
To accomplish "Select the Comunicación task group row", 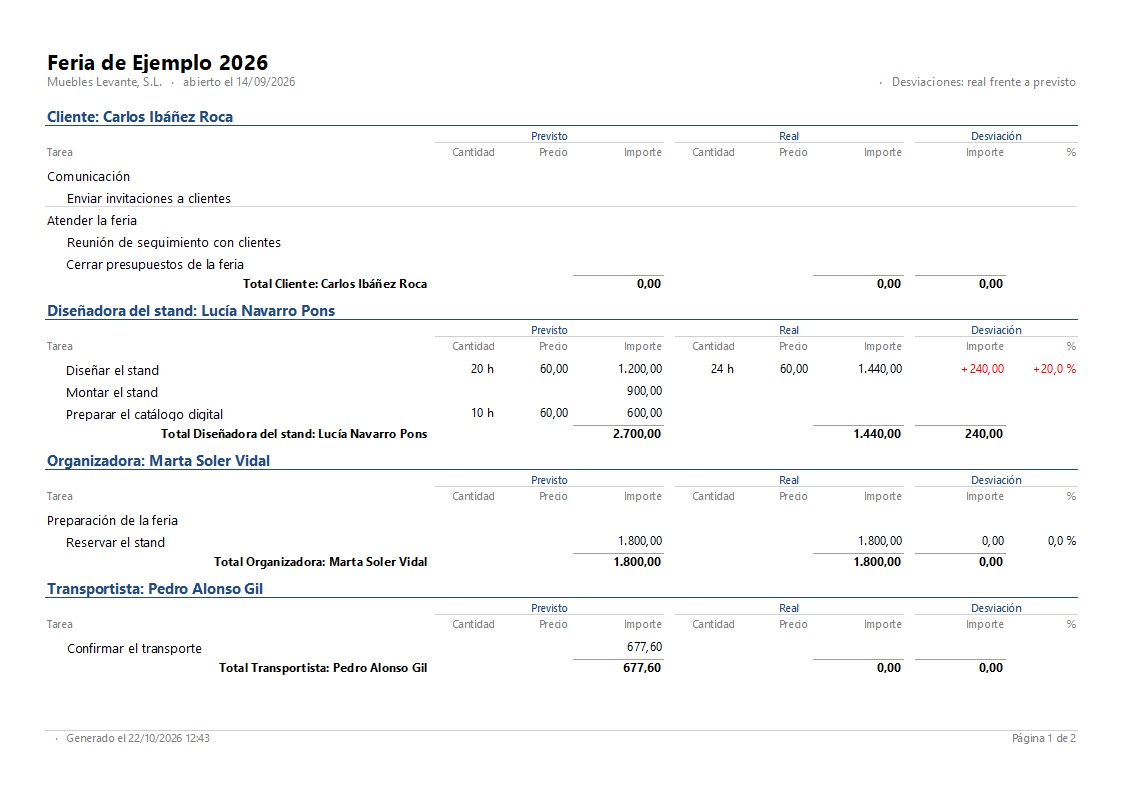I will coord(89,177).
